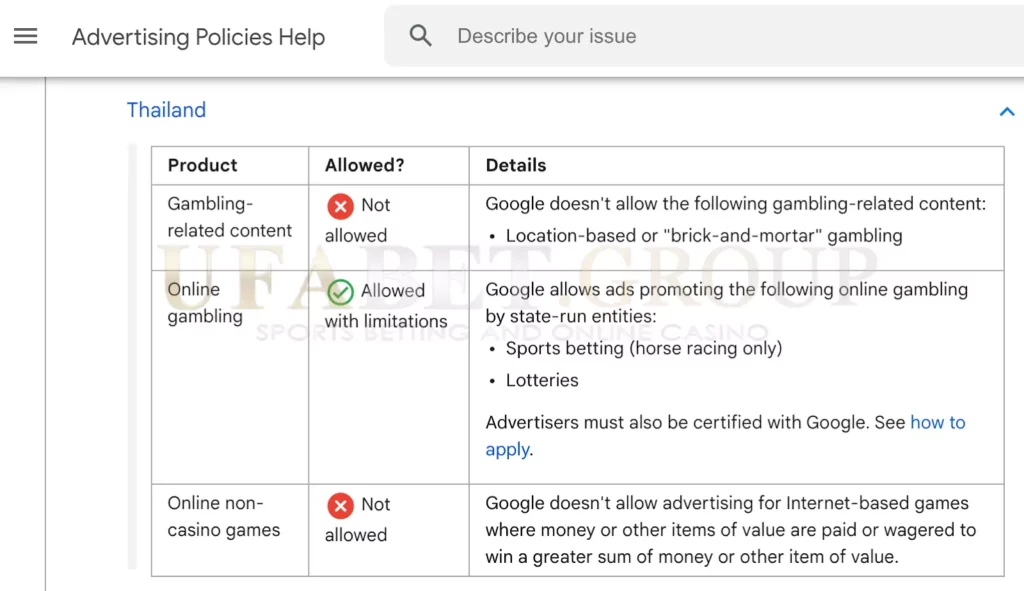Click the magnifying glass search icon
1024x591 pixels.
[421, 36]
